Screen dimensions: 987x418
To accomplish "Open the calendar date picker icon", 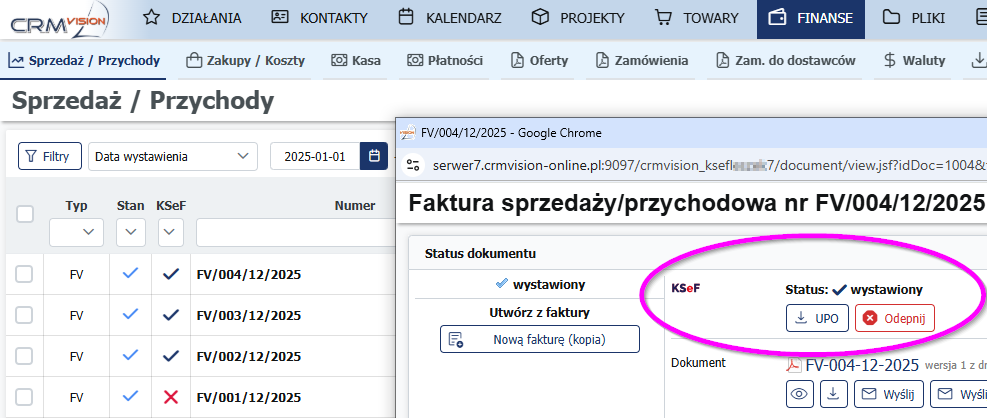I will [374, 157].
